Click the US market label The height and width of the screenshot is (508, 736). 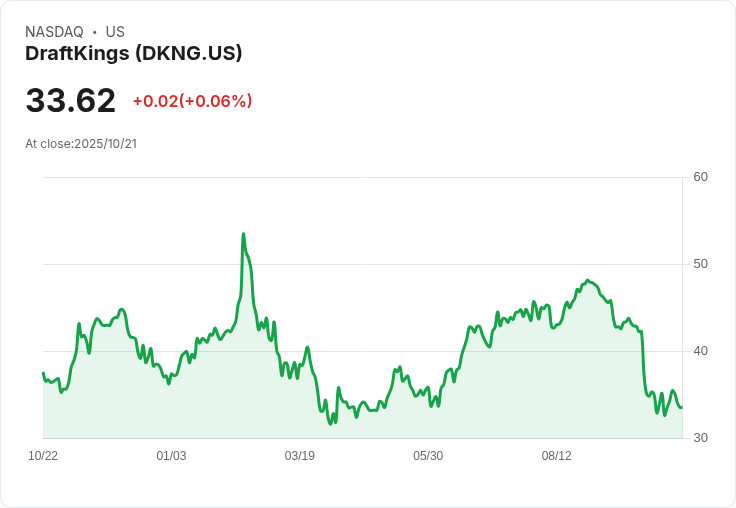[x=115, y=32]
